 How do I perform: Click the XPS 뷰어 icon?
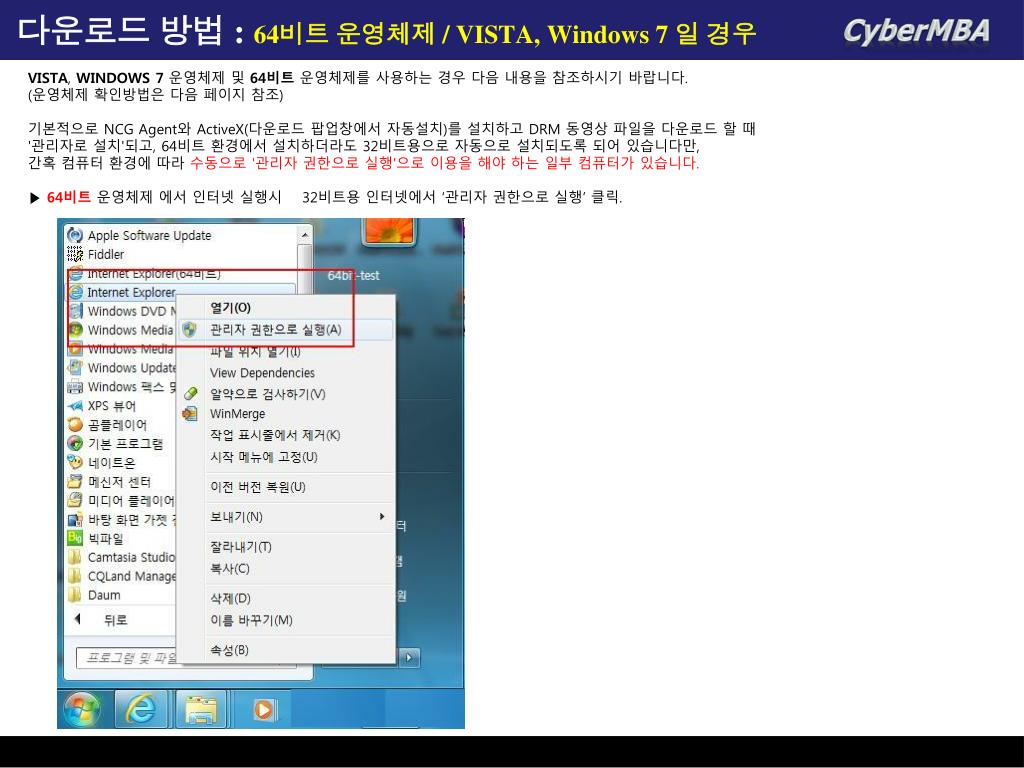pos(75,406)
